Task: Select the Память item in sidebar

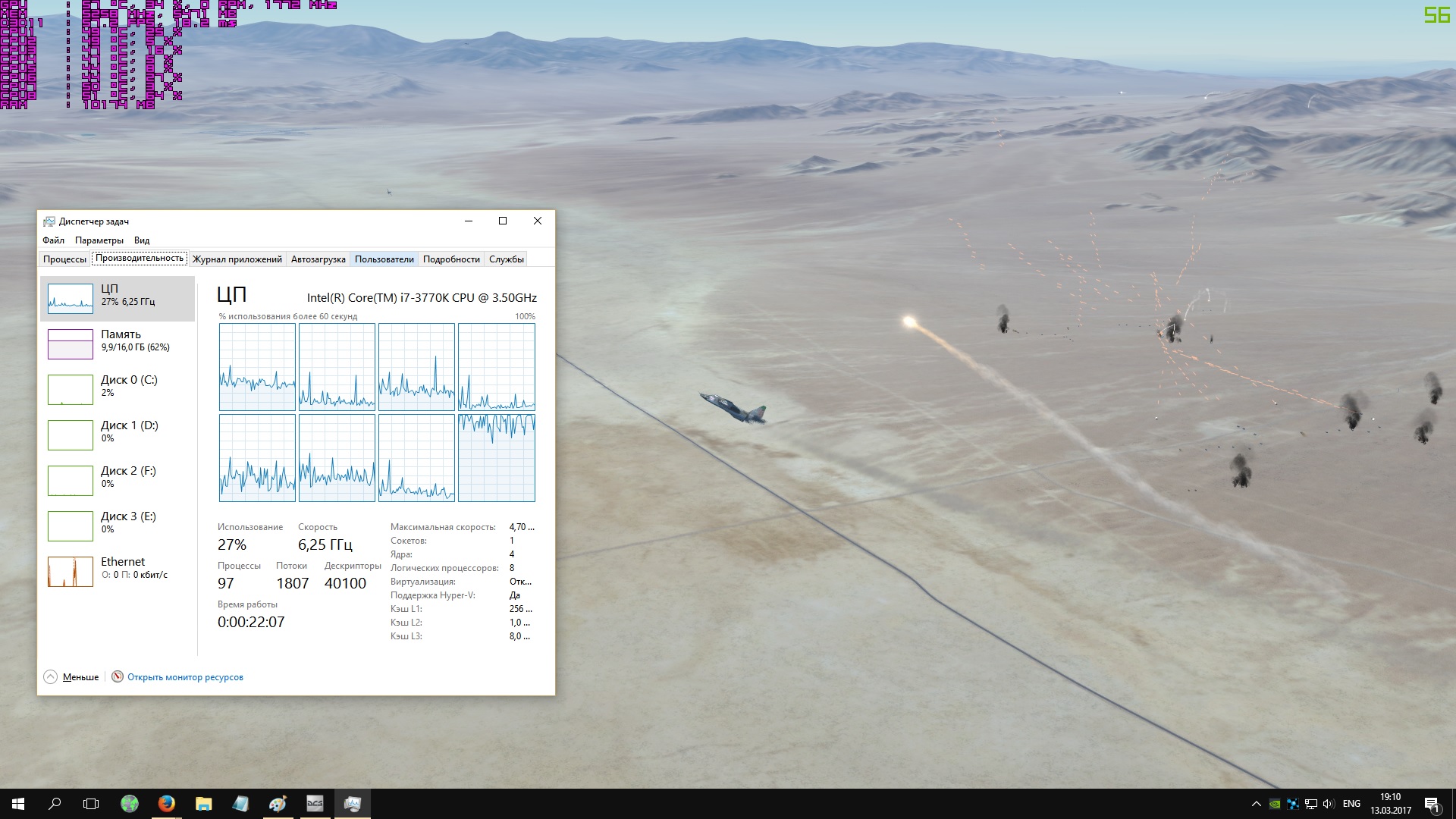Action: 118,344
